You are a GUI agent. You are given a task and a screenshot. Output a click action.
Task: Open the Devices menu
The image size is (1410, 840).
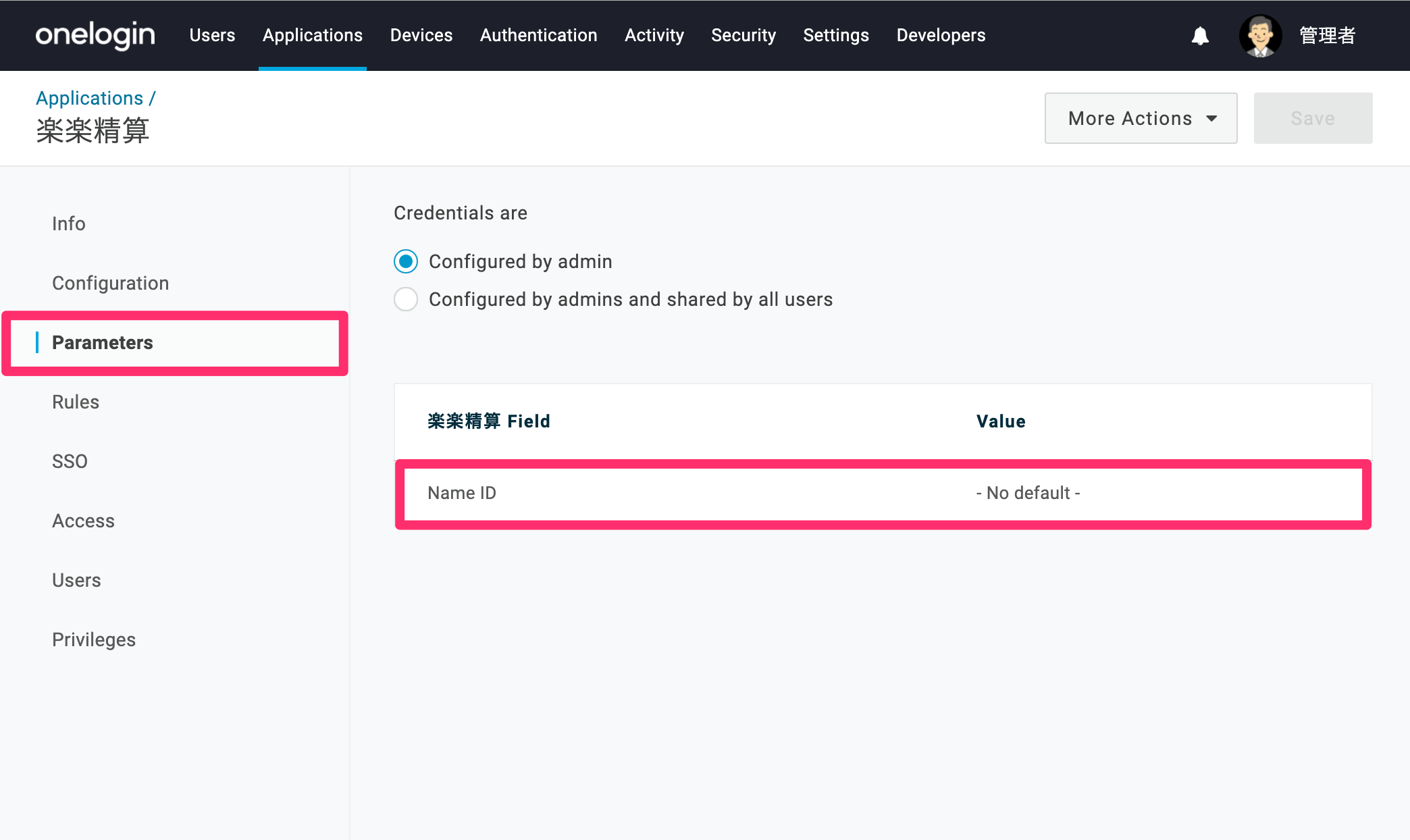[421, 35]
